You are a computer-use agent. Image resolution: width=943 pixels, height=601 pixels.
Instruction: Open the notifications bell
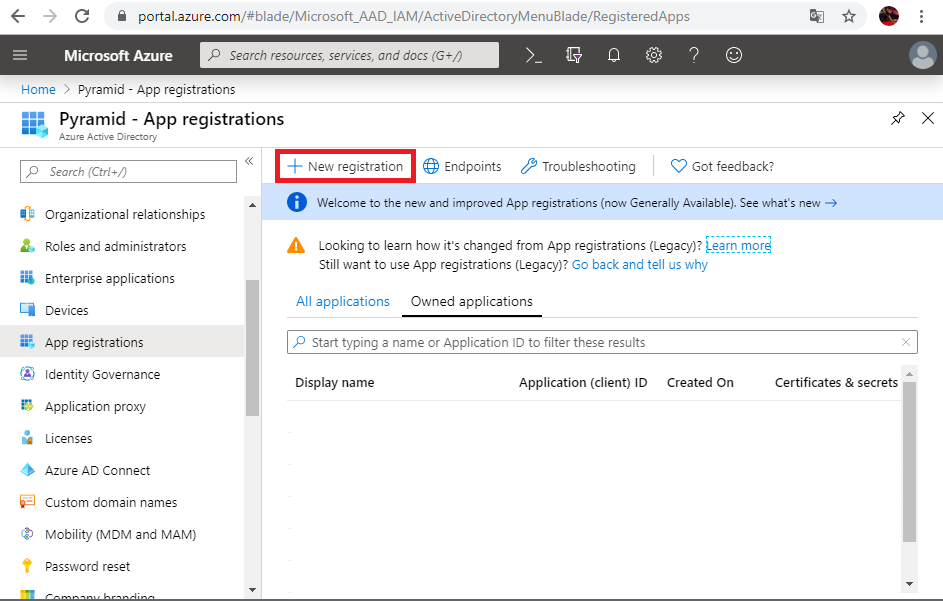(x=613, y=55)
